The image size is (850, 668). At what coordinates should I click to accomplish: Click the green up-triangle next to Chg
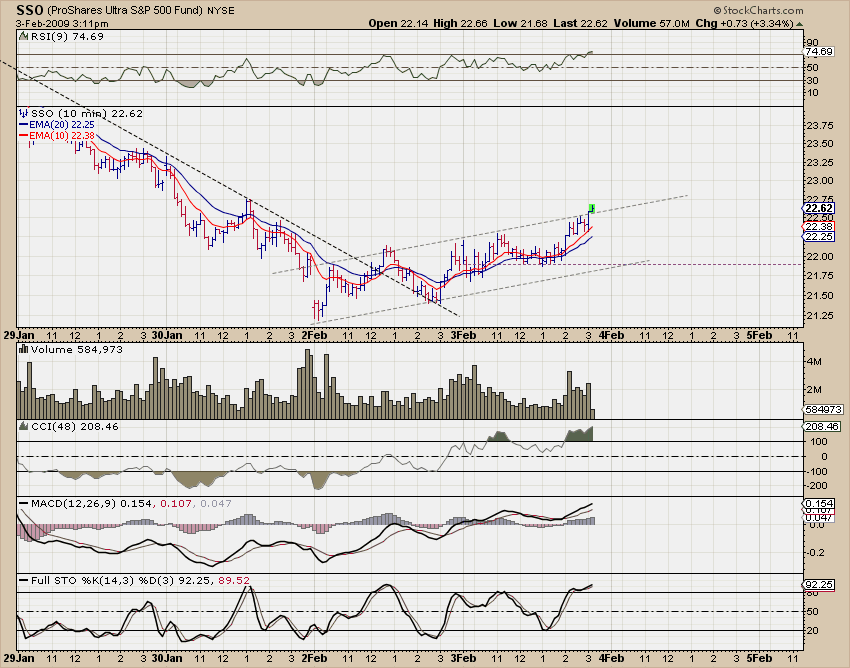pyautogui.click(x=800, y=24)
